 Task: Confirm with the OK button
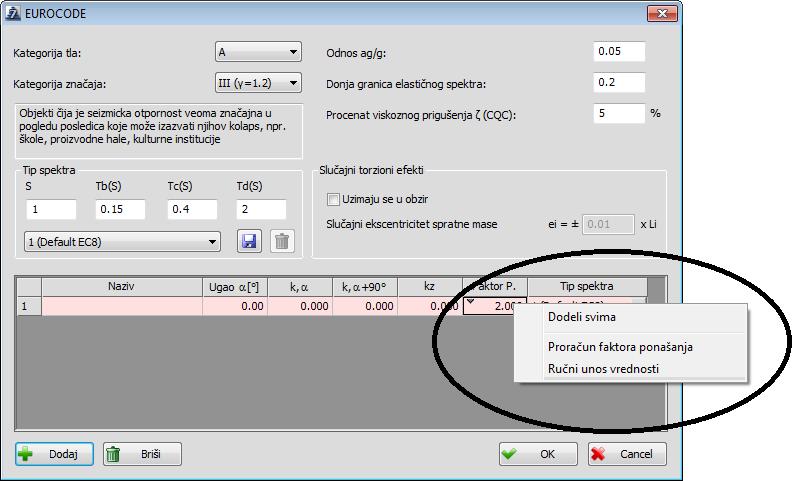click(x=538, y=454)
